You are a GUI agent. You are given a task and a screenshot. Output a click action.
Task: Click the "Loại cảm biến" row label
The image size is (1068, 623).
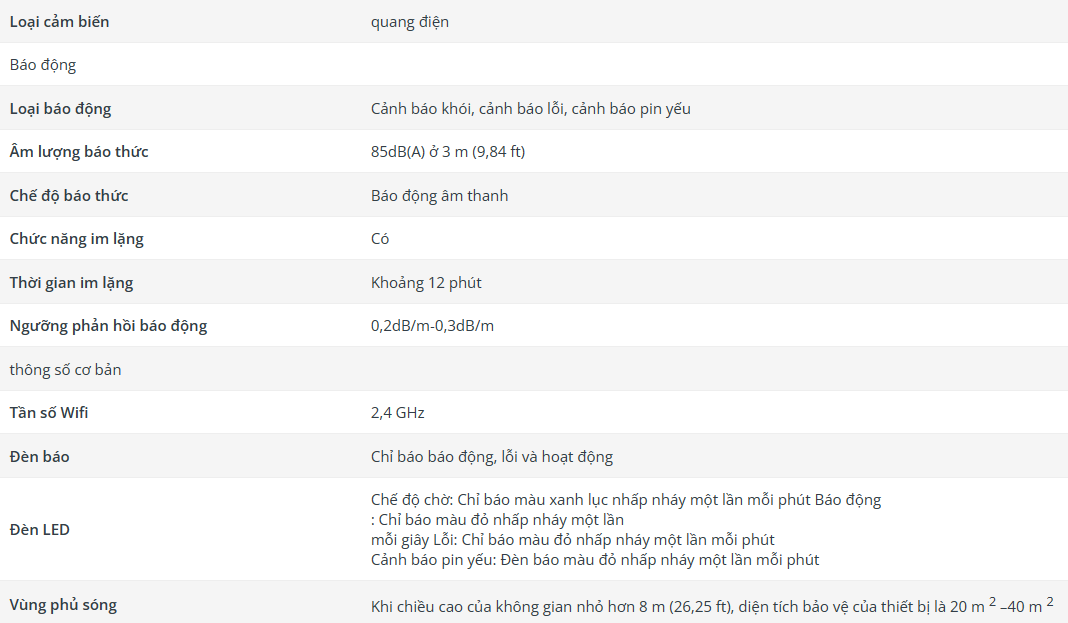pos(59,21)
